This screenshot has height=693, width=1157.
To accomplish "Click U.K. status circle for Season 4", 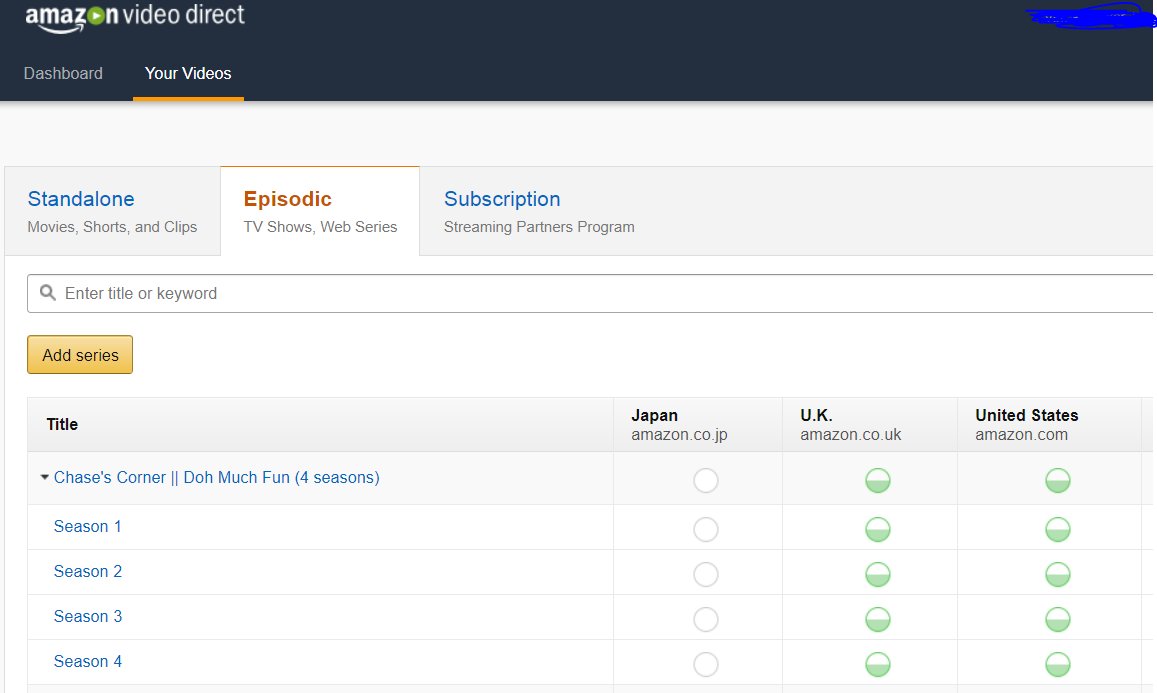I will pos(877,664).
